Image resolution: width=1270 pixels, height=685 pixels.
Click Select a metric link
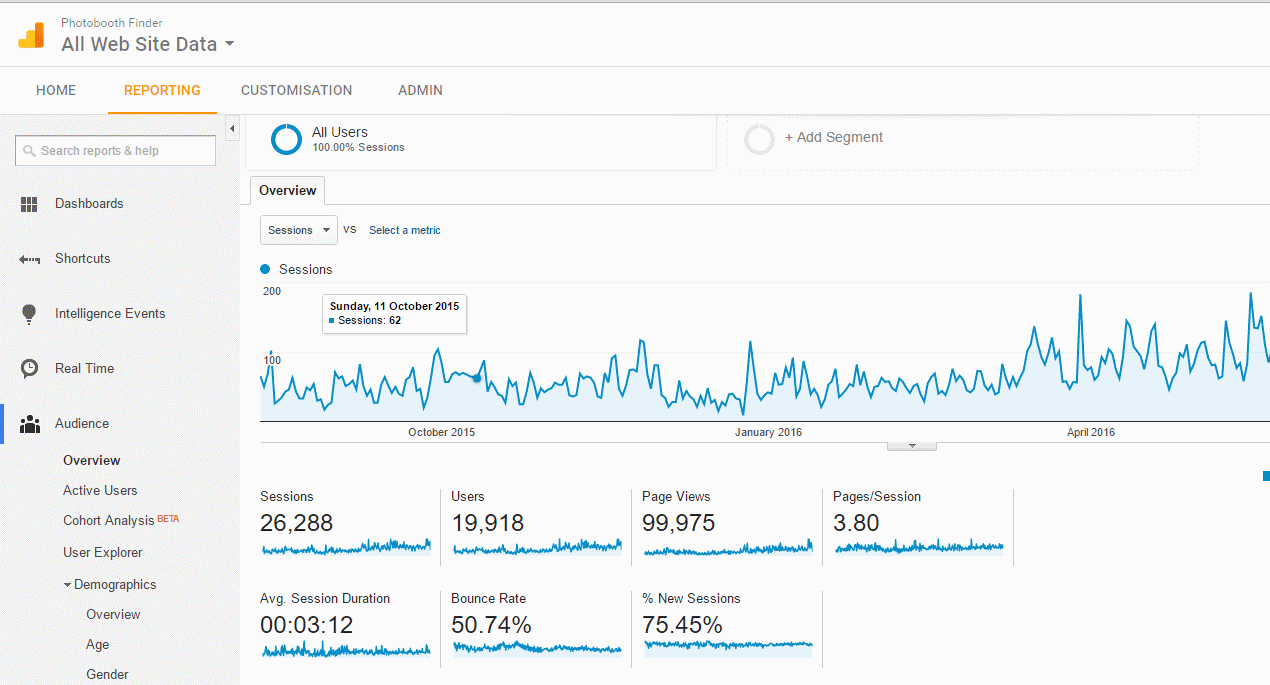click(x=405, y=230)
